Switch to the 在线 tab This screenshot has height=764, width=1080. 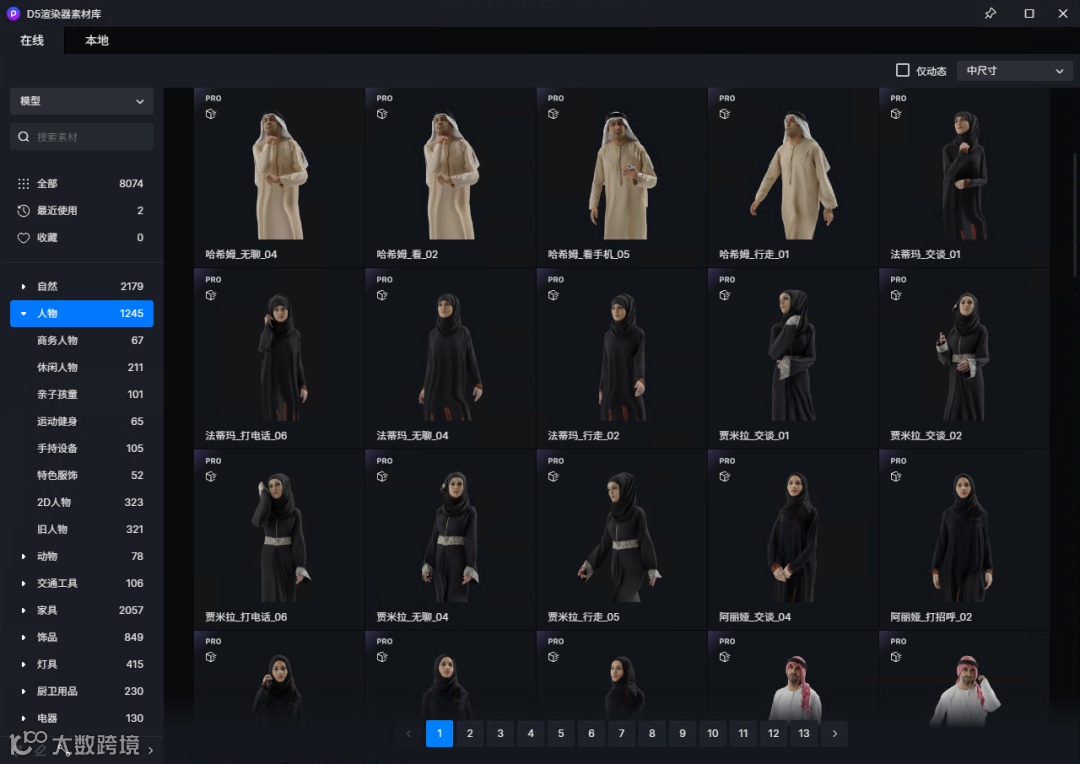(32, 40)
